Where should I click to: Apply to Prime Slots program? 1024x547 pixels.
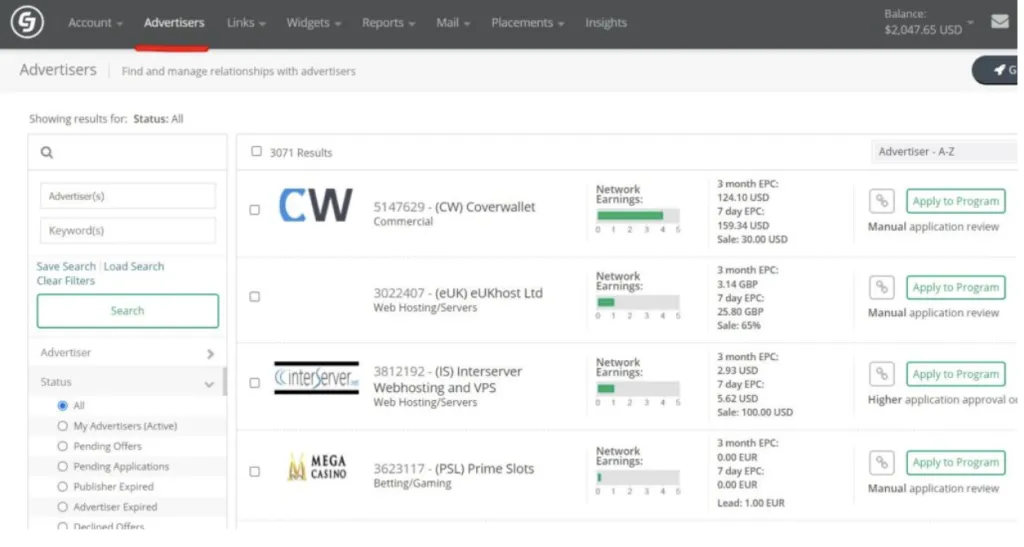[955, 462]
